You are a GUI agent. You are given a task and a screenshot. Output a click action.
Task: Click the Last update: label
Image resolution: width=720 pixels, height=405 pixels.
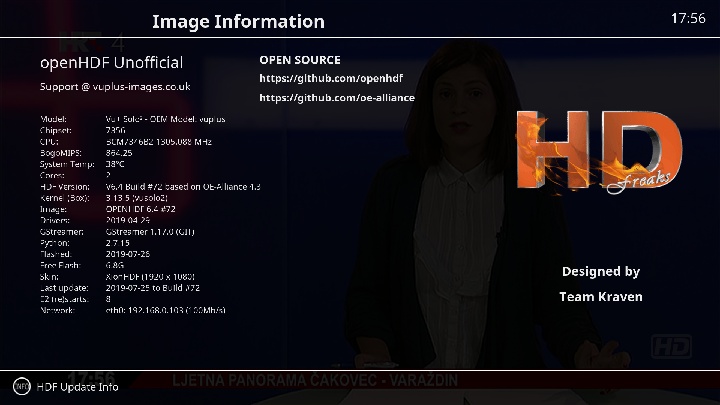pyautogui.click(x=64, y=288)
